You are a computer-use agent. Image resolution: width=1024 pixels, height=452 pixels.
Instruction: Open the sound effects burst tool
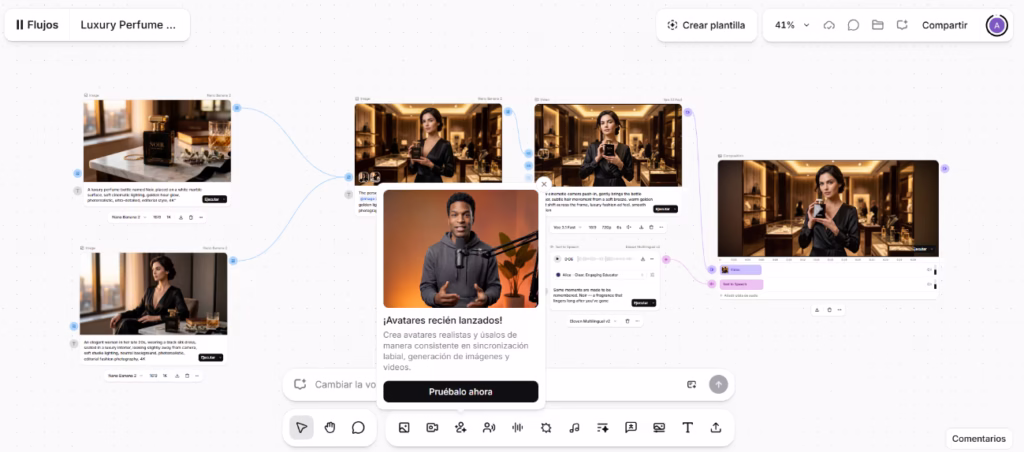coord(546,428)
